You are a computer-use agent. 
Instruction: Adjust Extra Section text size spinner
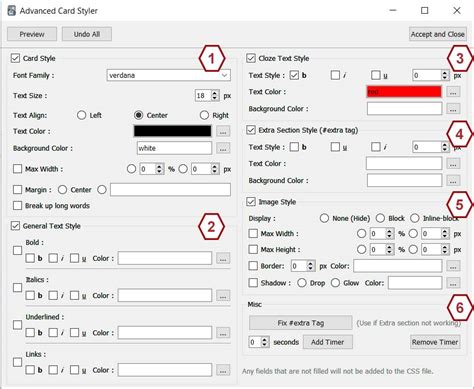click(x=445, y=147)
